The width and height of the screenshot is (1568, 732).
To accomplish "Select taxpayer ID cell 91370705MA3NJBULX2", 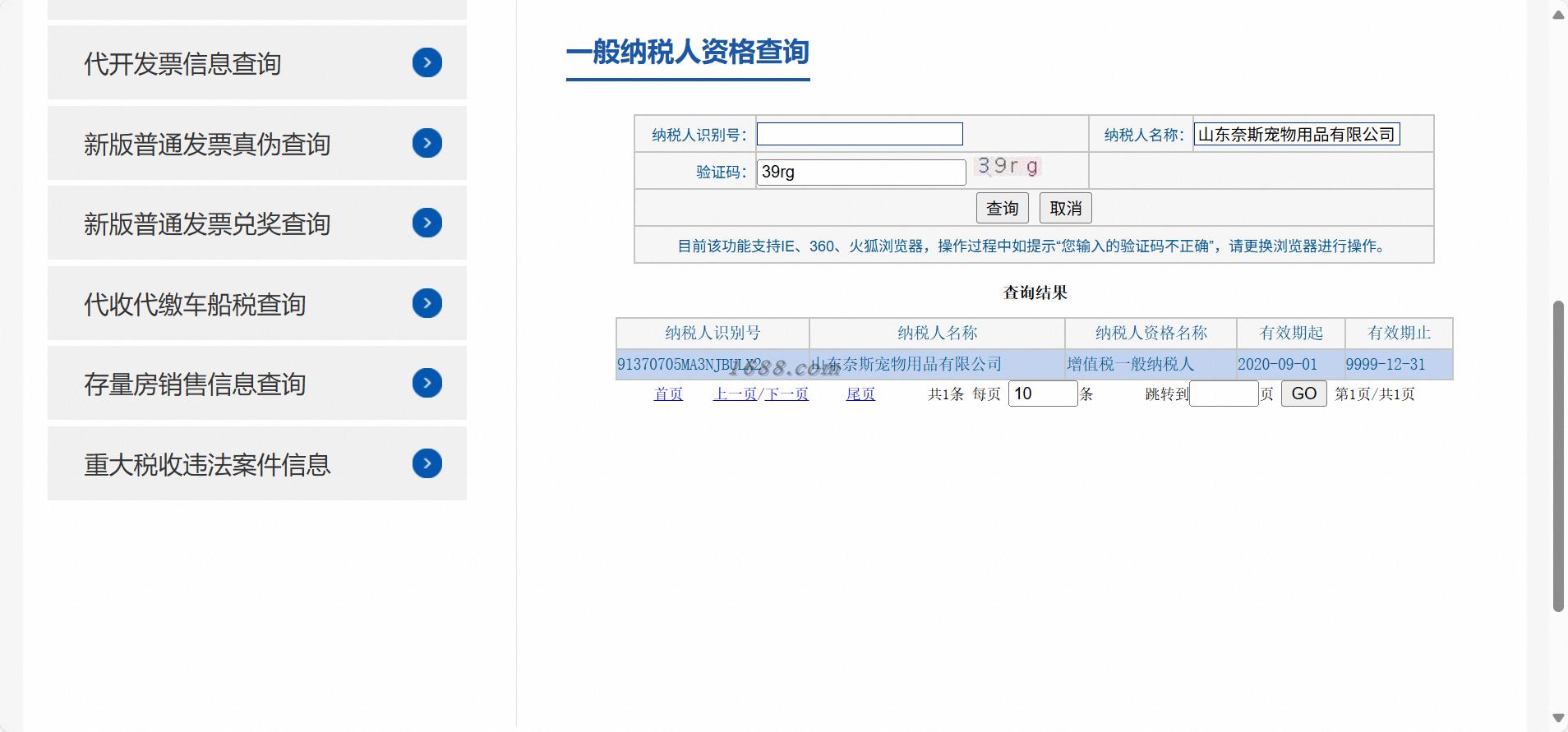I will (713, 364).
